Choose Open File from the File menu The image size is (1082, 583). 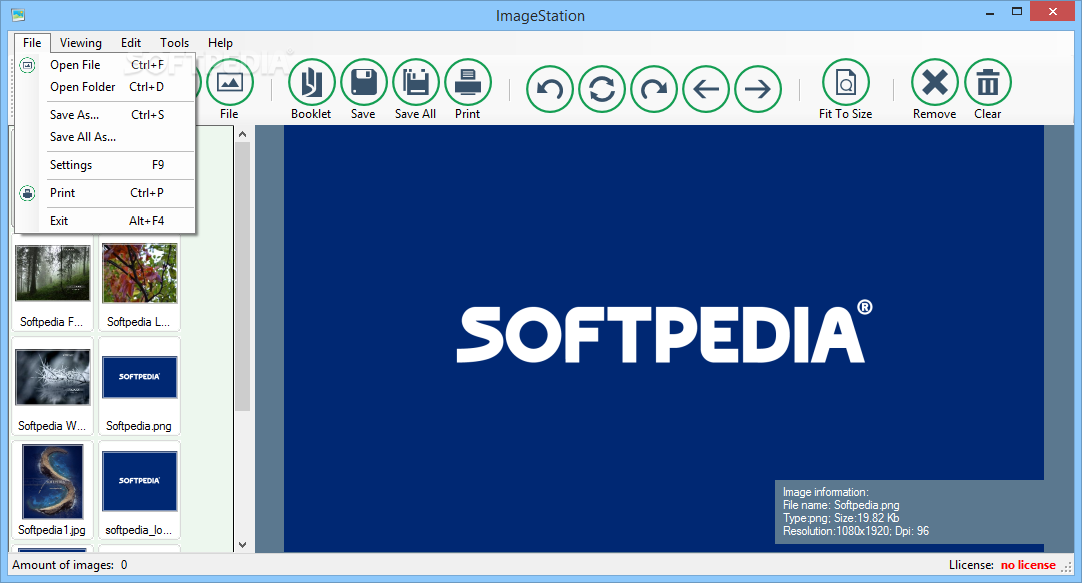click(106, 65)
